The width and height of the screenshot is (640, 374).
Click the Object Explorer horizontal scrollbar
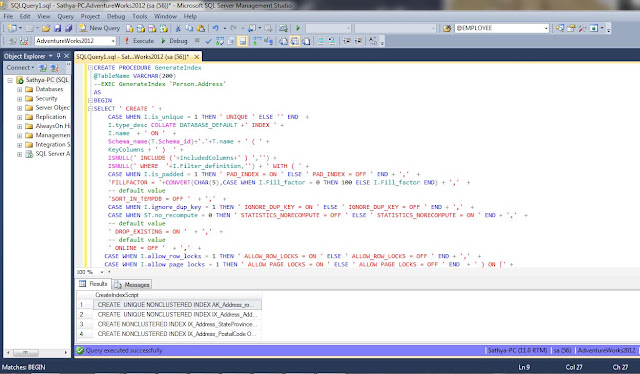coord(37,352)
